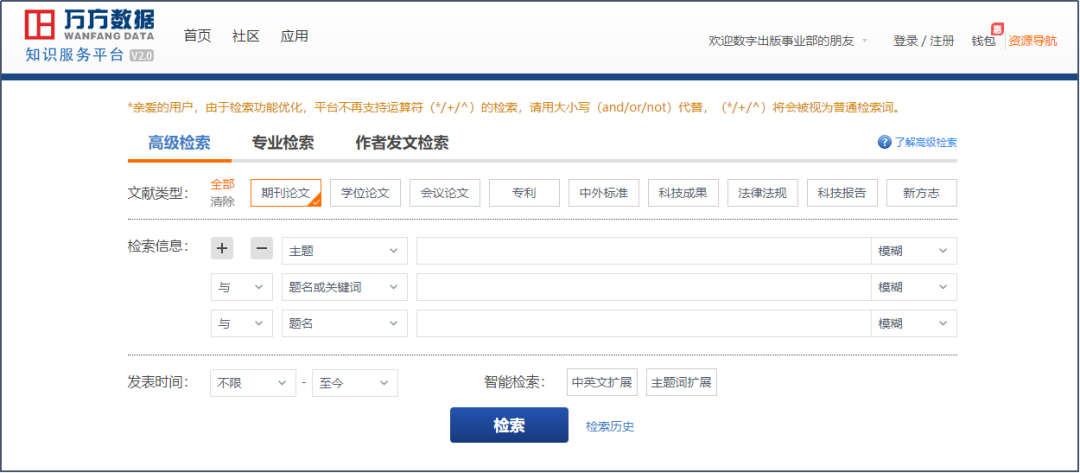Open the 与 operator dropdown beside 题名或关键词
This screenshot has width=1080, height=473.
(x=242, y=287)
